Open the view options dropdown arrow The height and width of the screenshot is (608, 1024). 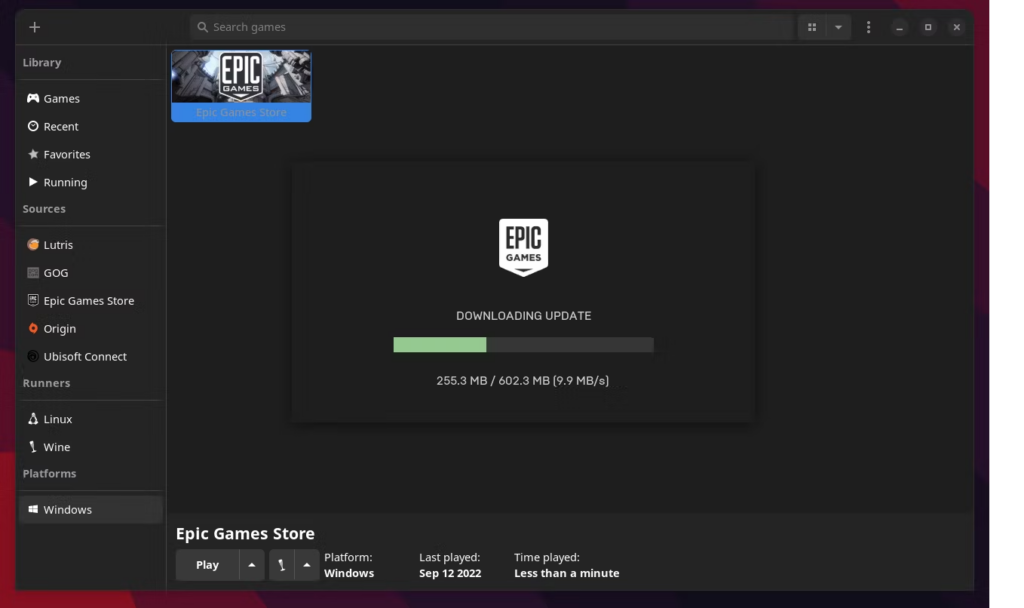point(839,27)
